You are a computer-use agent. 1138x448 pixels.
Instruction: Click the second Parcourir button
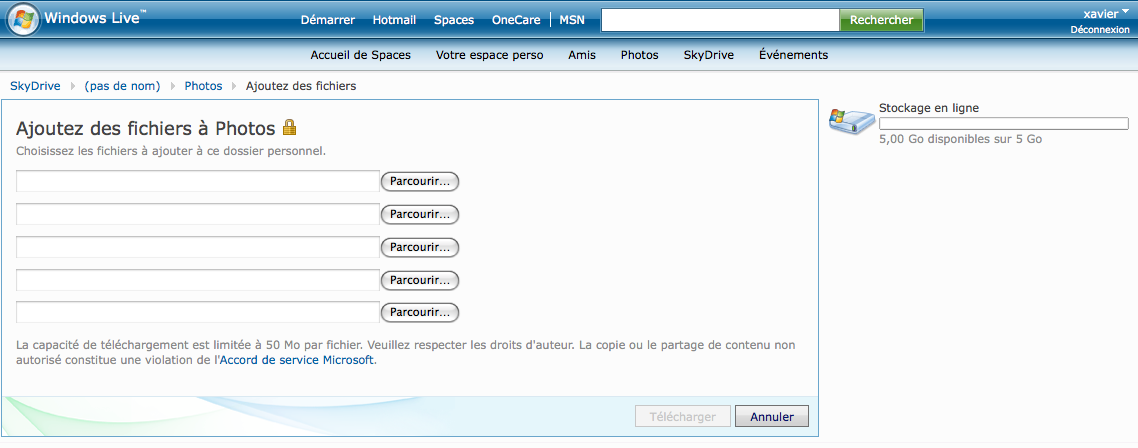[x=420, y=214]
